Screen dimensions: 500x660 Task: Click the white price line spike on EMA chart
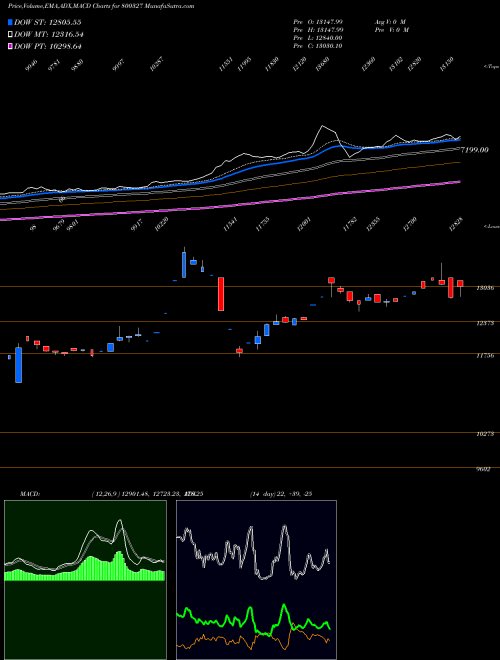322,126
